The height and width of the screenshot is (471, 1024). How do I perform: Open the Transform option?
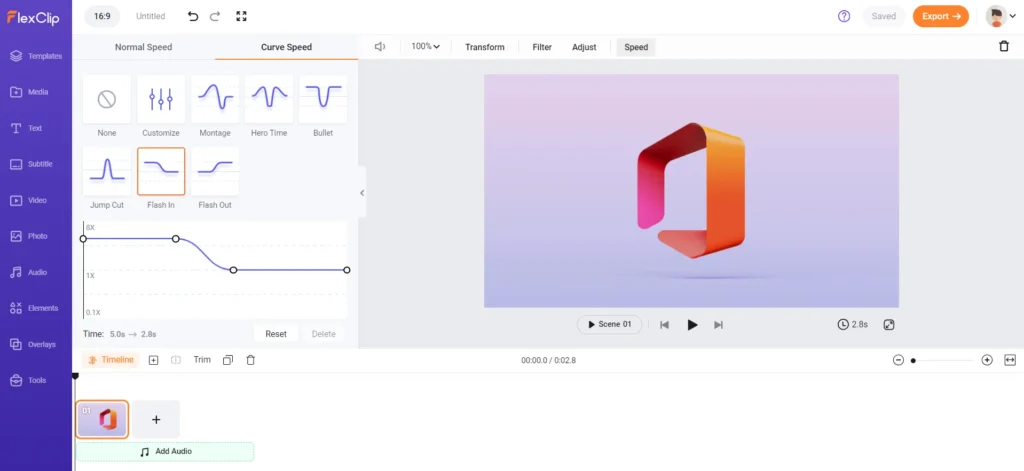[485, 47]
